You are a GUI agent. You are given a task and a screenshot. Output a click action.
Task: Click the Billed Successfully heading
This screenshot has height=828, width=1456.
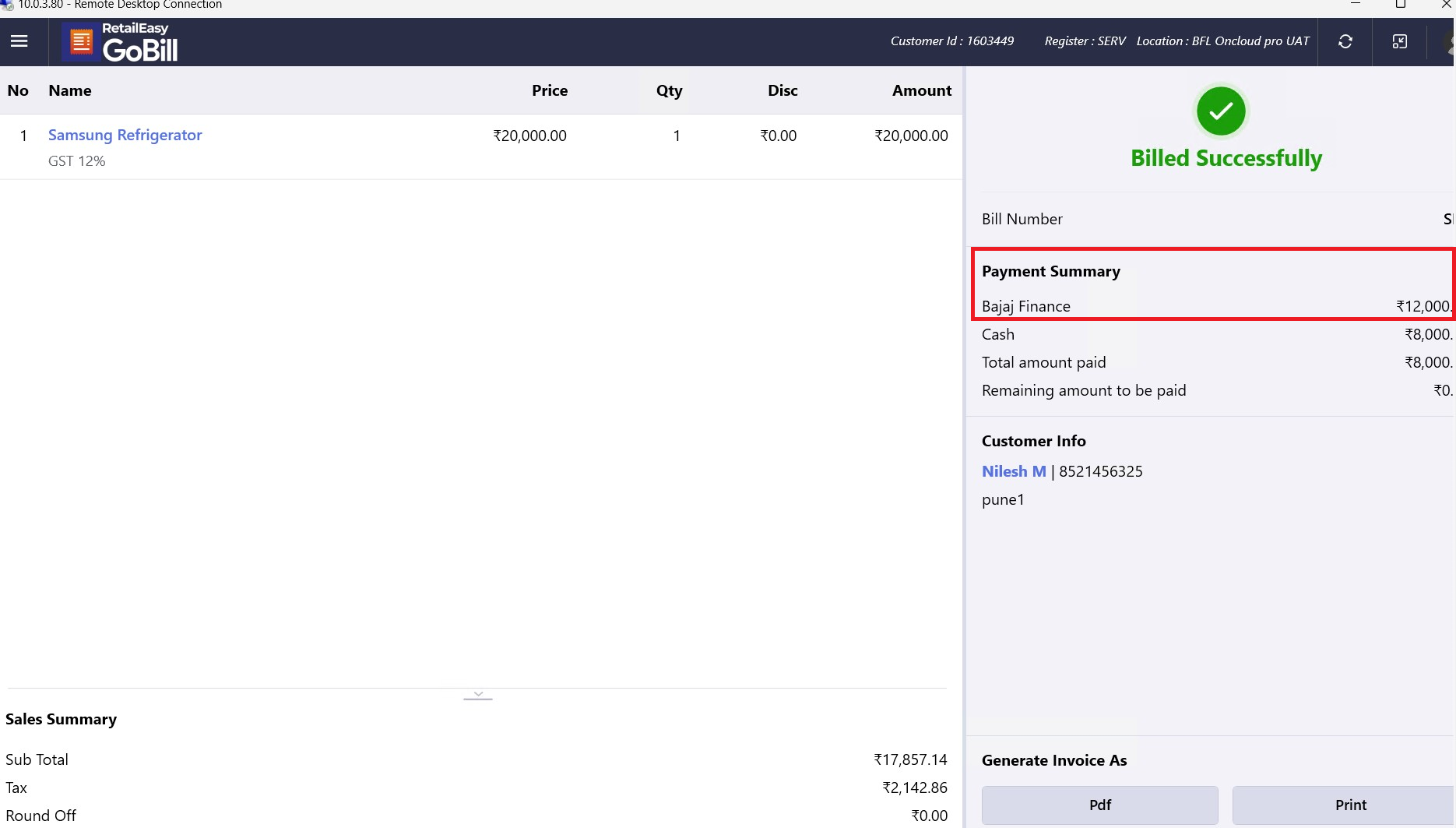pos(1226,158)
